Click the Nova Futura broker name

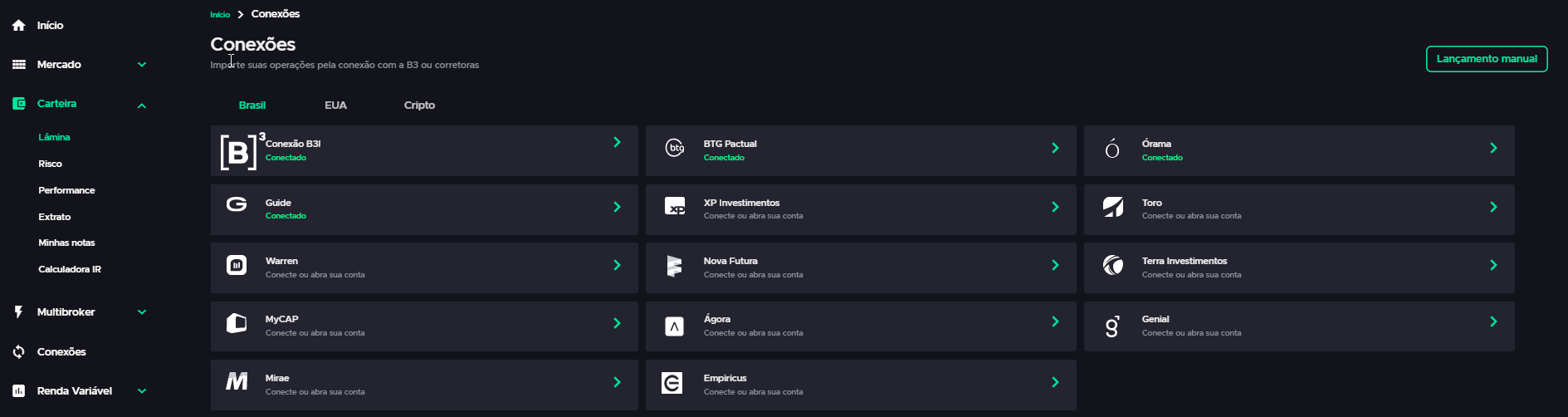click(x=730, y=261)
